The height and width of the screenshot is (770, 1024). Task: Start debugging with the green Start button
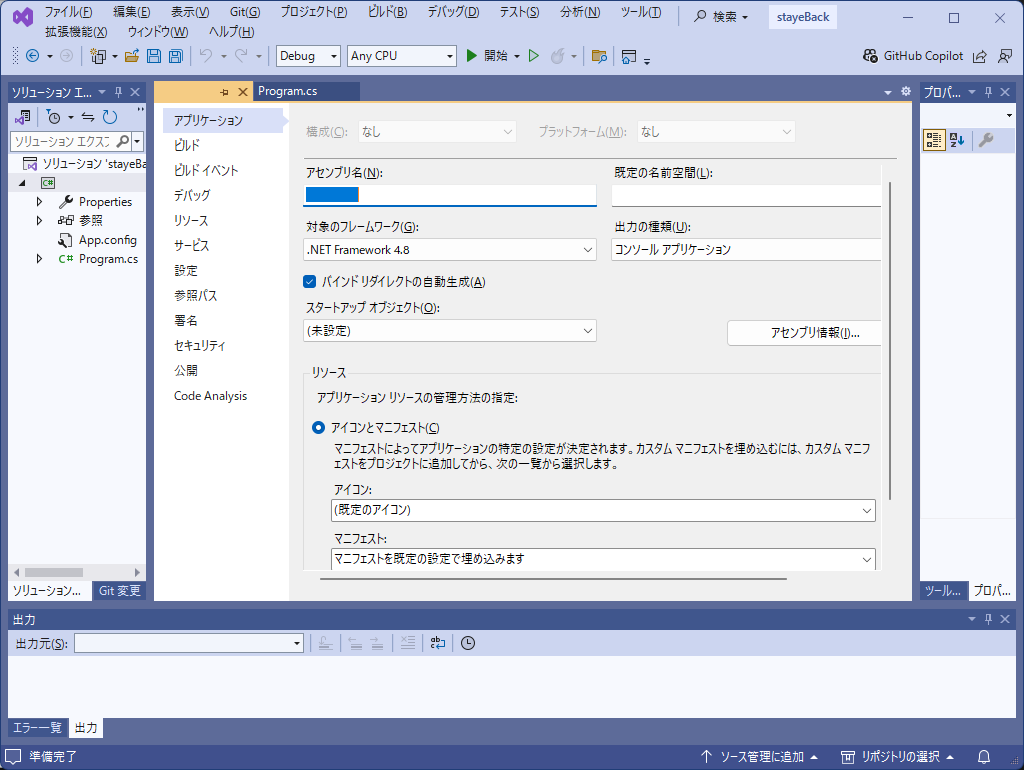[470, 56]
